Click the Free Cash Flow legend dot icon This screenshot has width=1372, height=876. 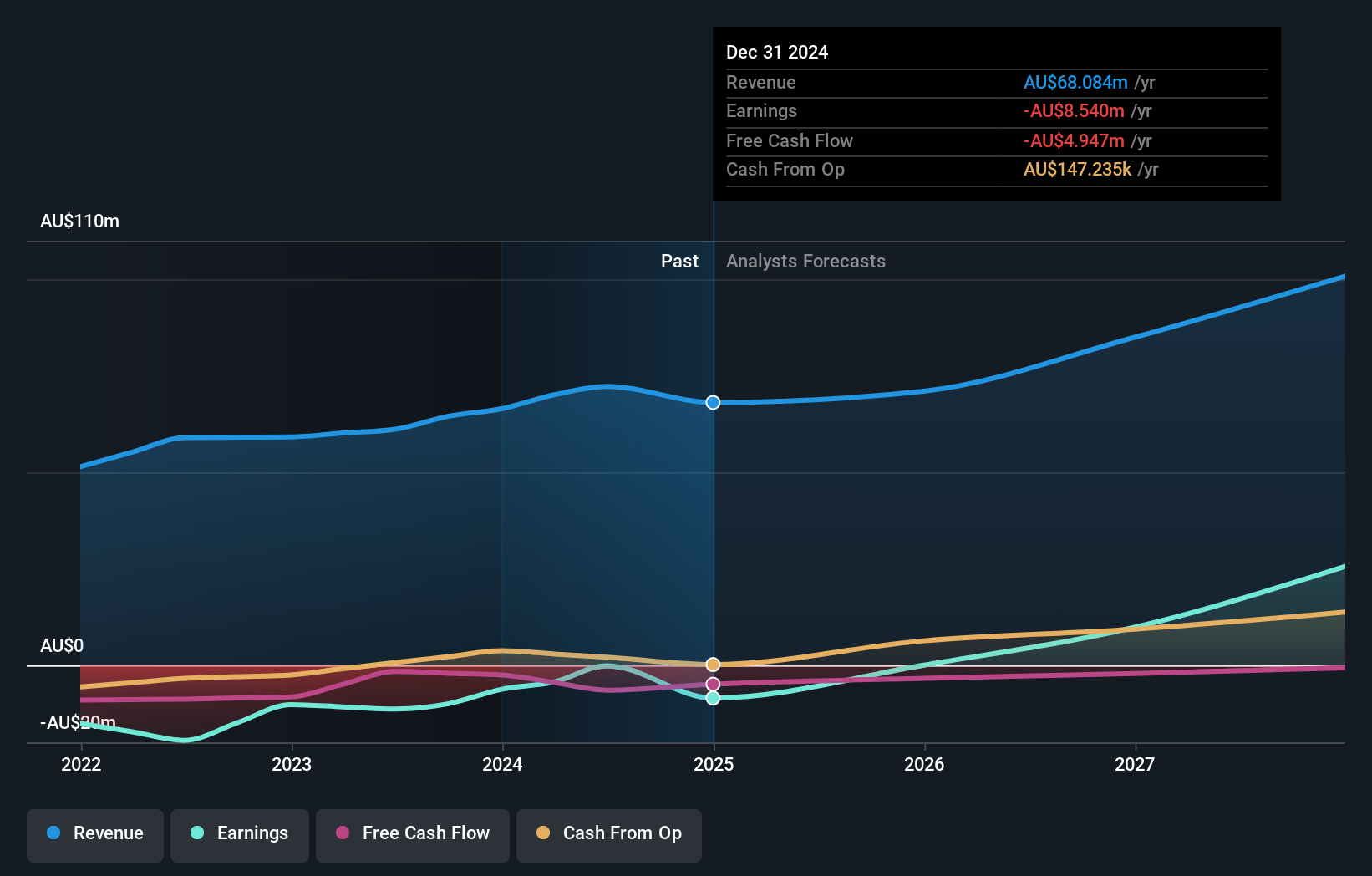[344, 833]
